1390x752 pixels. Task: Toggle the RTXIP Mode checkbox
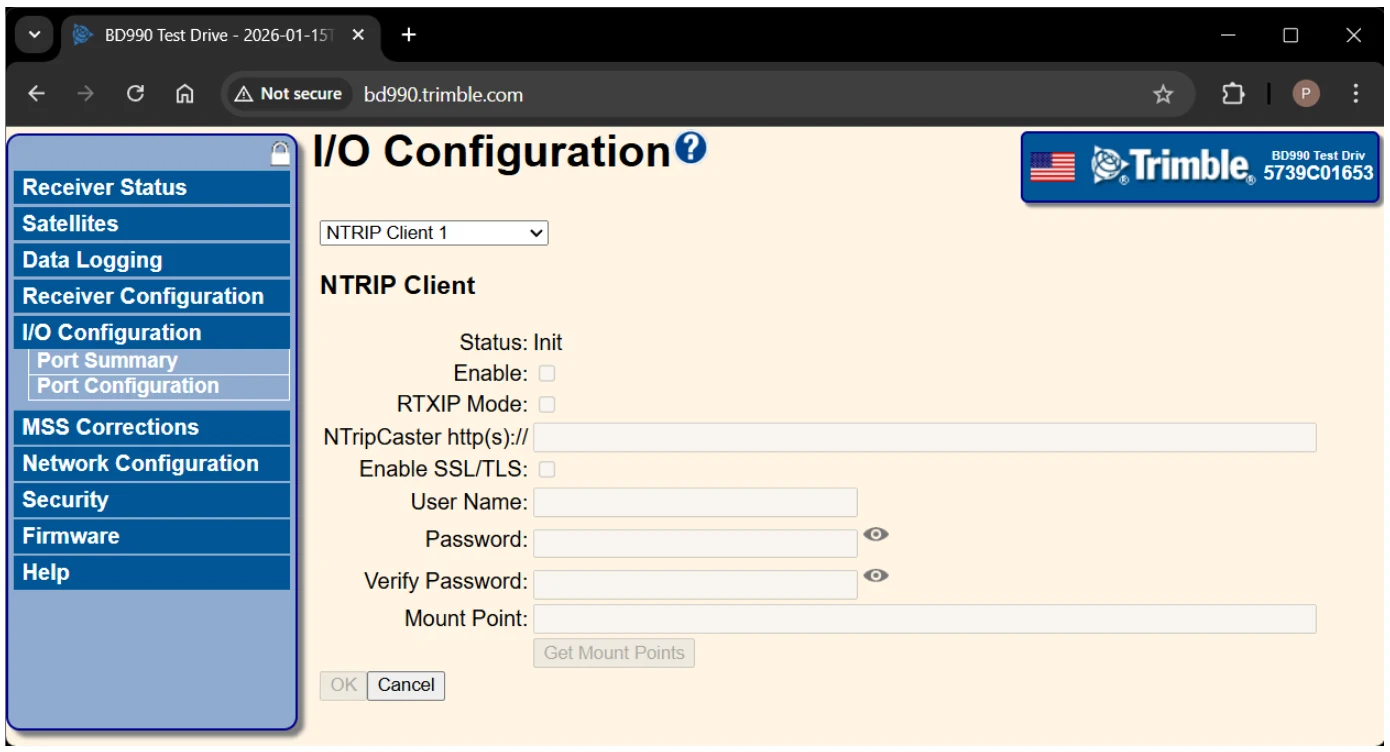[x=547, y=405]
